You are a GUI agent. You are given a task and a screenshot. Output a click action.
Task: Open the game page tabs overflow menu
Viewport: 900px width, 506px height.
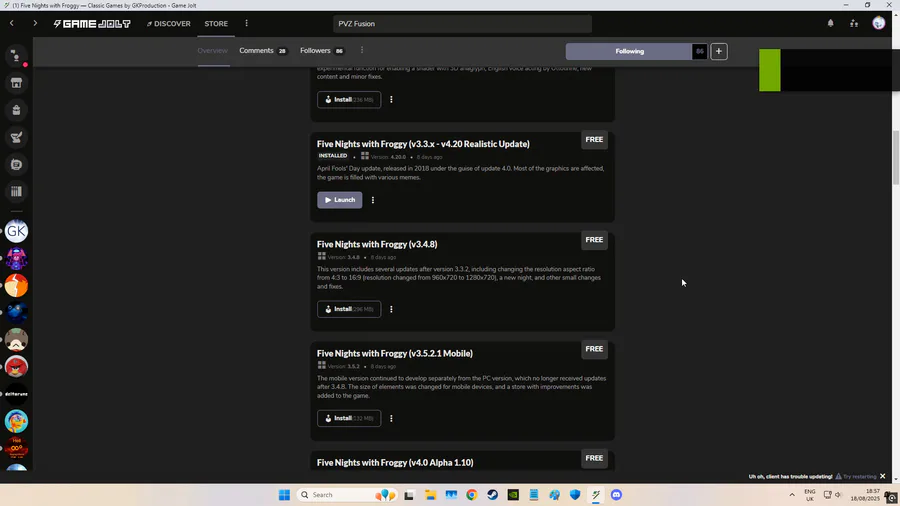click(x=362, y=50)
